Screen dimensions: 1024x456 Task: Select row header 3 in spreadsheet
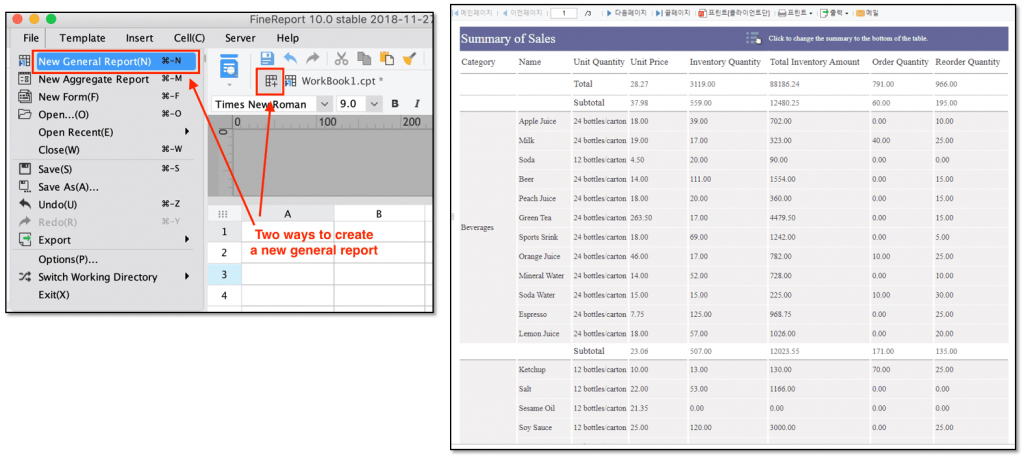[x=224, y=274]
